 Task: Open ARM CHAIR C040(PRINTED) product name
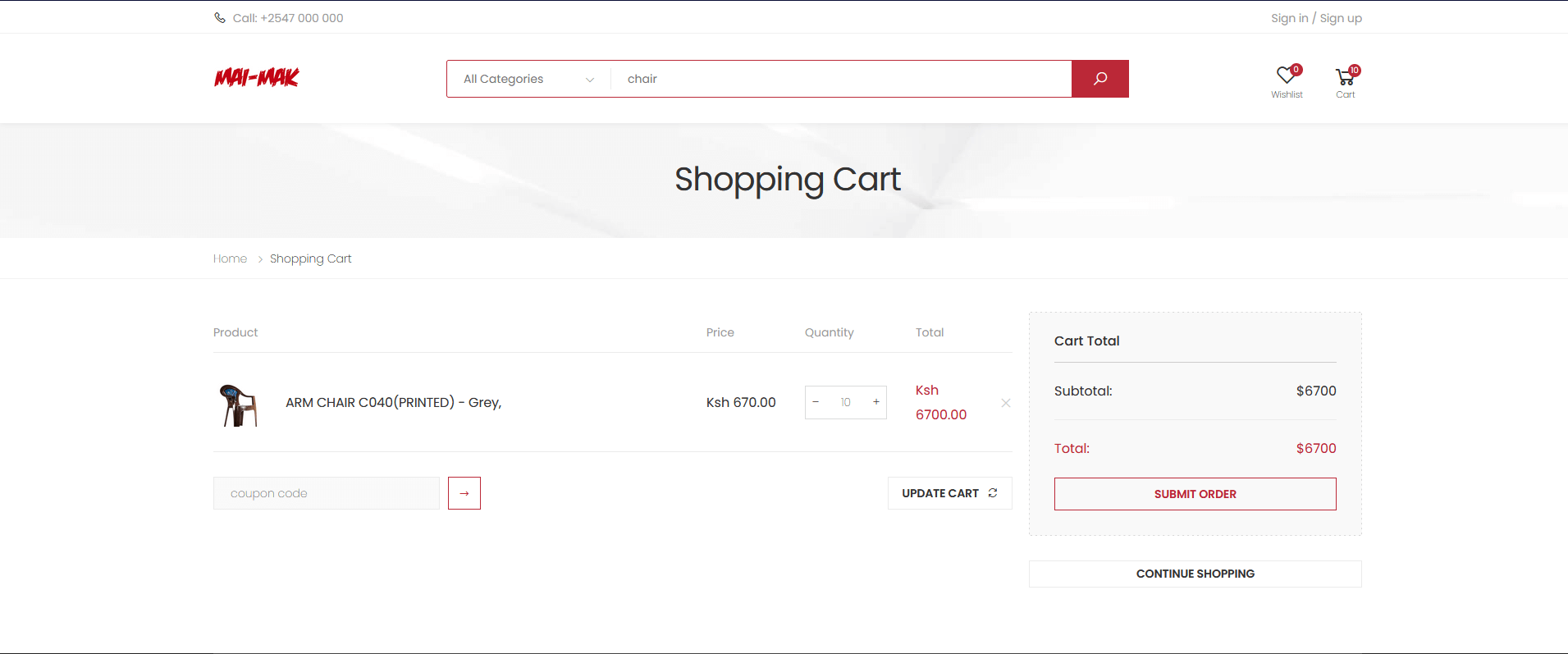[x=393, y=402]
